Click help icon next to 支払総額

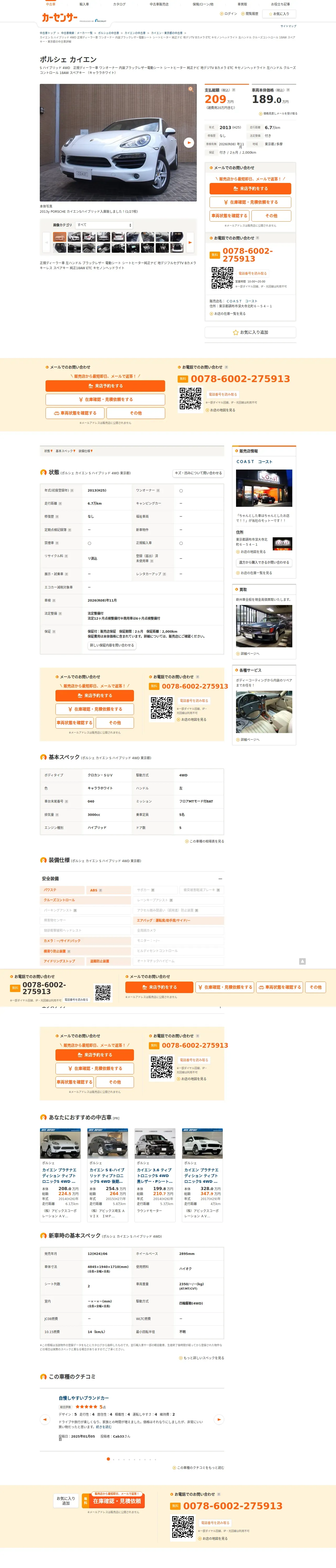(x=234, y=90)
